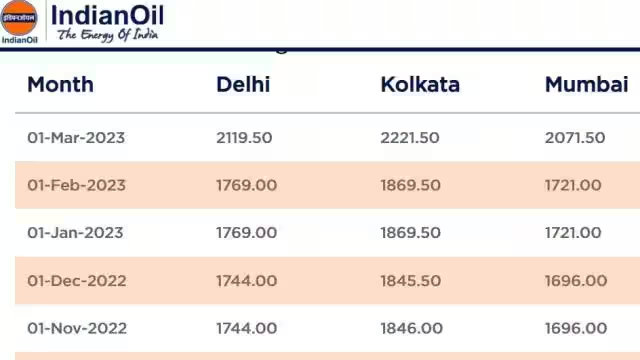Click the IndianOil circular logo icon
The height and width of the screenshot is (360, 640).
tap(19, 18)
